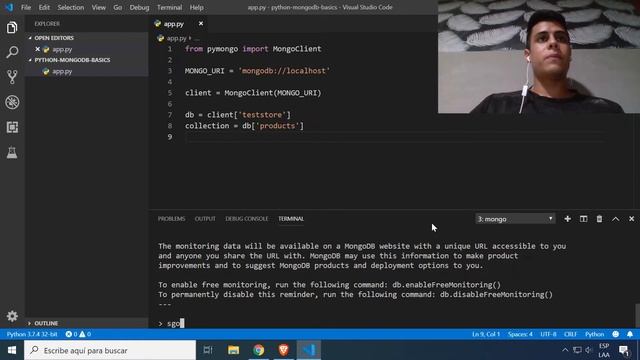Open errors and warnings count in status bar
Image resolution: width=640 pixels, height=360 pixels.
click(78, 334)
